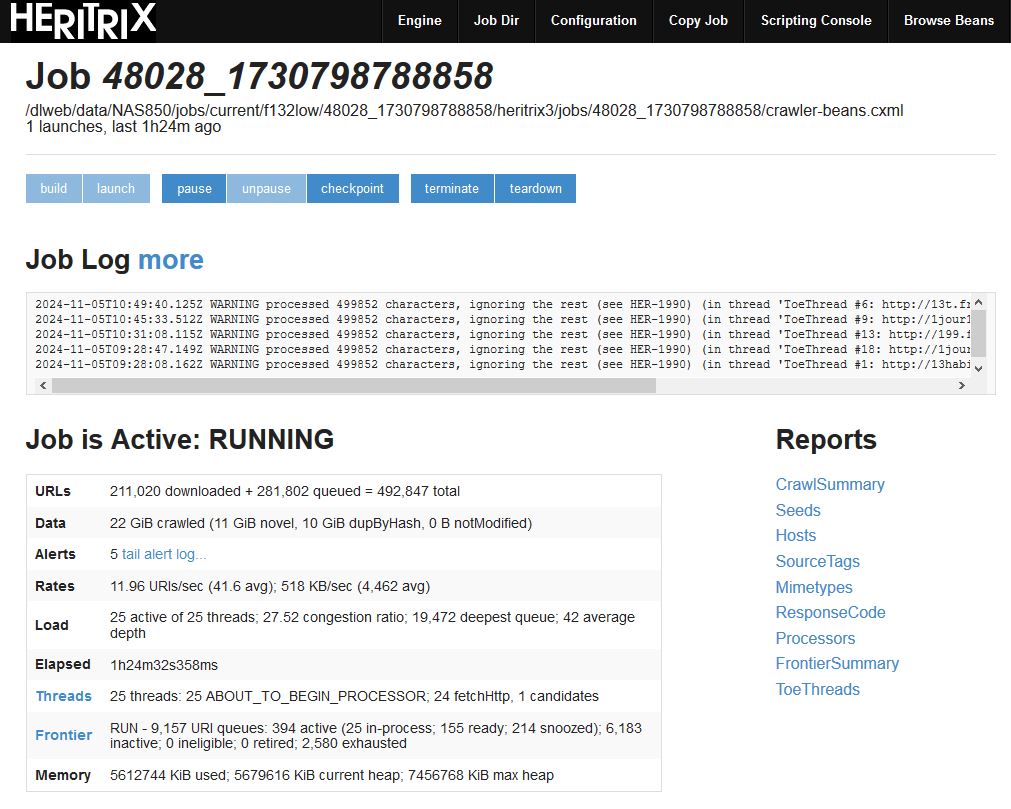Screen dimensions: 1011x809
Task: Click the Reports heading
Action: pyautogui.click(x=826, y=440)
